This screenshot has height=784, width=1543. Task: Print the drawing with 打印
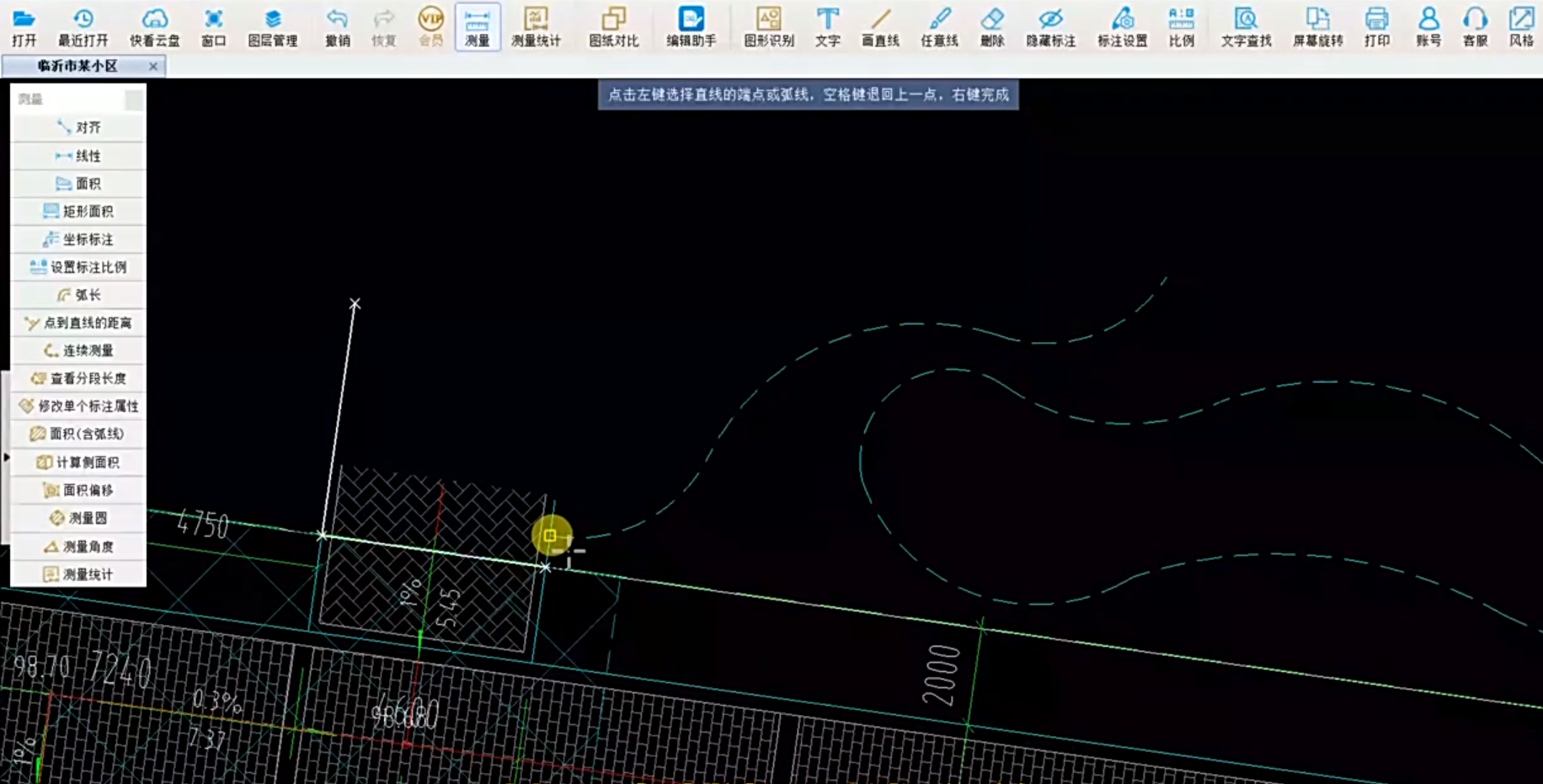coord(1376,26)
